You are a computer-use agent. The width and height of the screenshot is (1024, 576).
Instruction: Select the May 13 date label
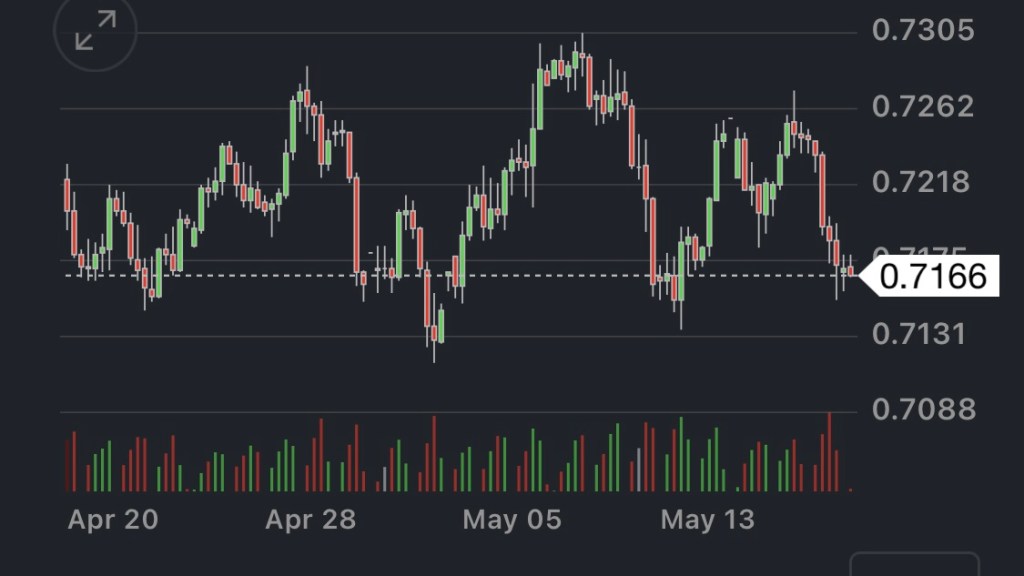click(709, 520)
